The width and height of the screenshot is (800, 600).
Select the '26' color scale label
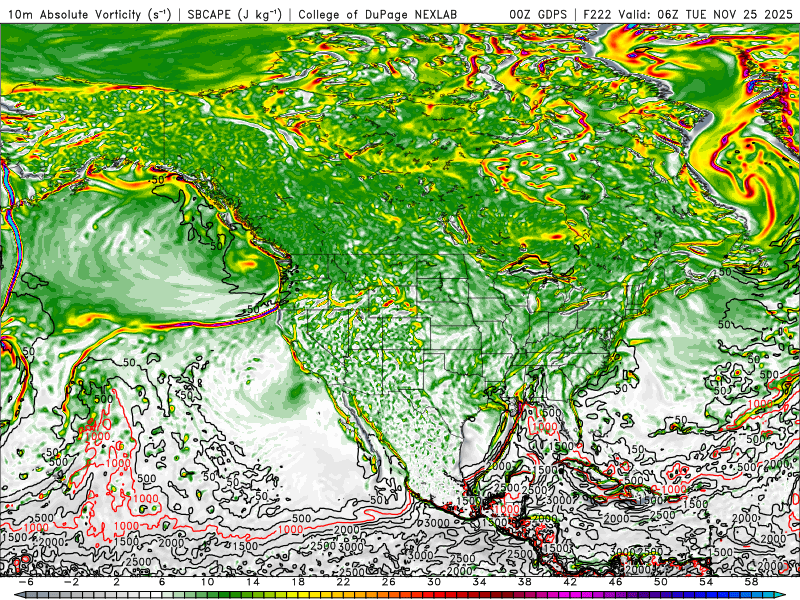[x=388, y=582]
